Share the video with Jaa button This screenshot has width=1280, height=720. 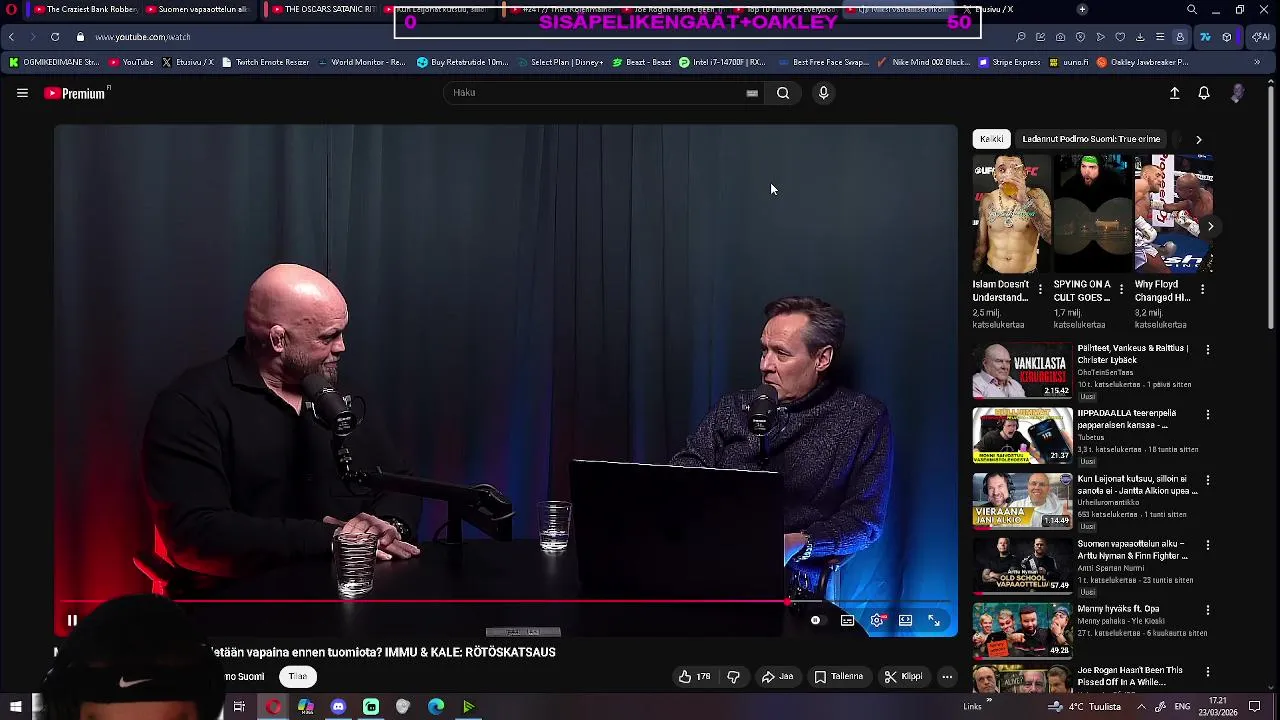pos(777,677)
